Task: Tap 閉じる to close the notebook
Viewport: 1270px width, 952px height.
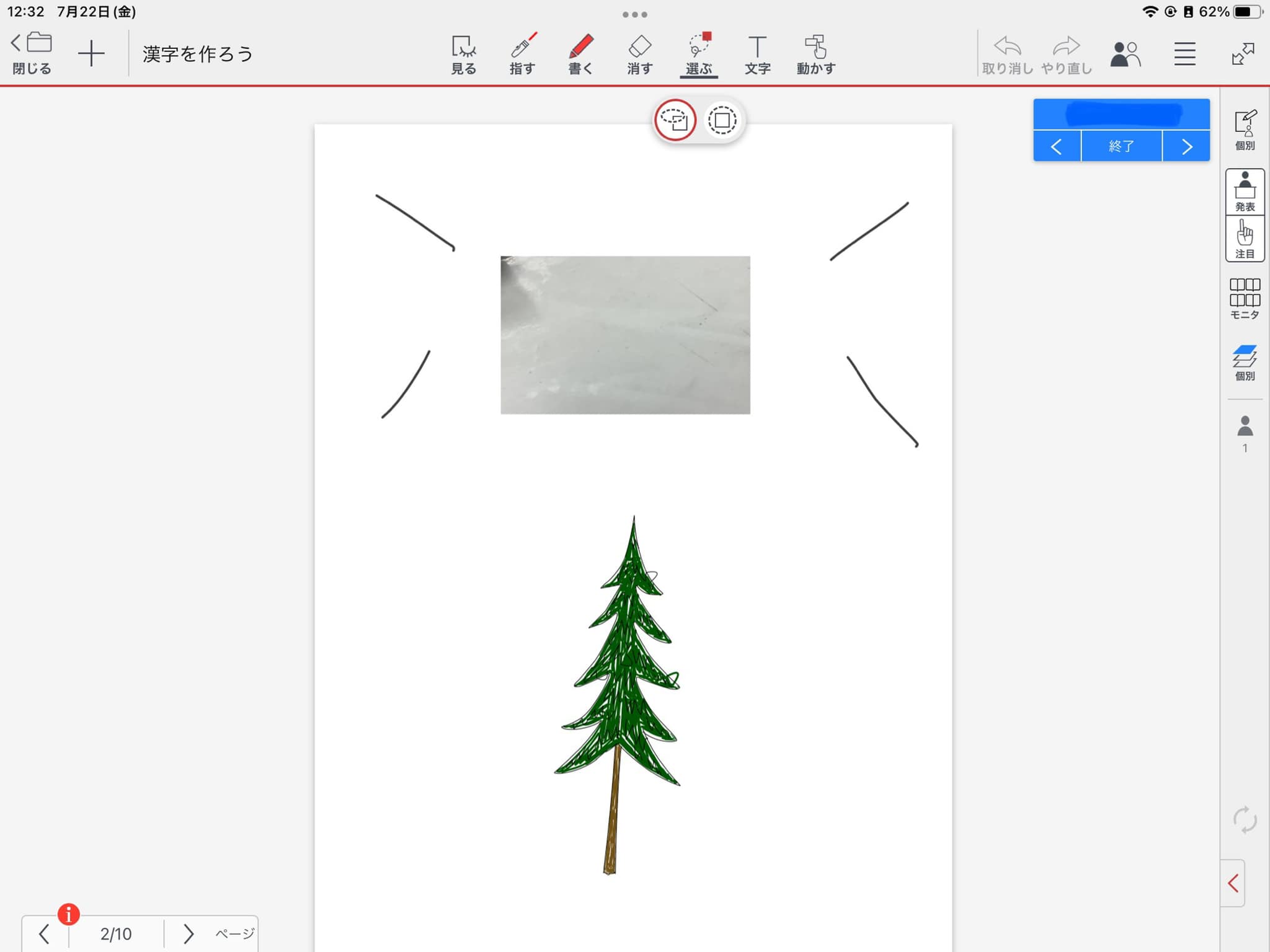Action: click(32, 53)
